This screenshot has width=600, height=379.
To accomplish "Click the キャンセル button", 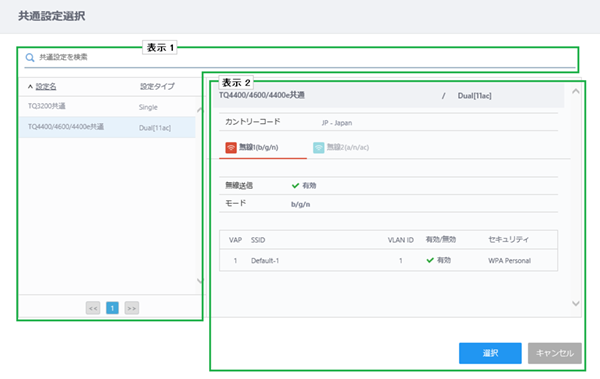I will pos(555,353).
